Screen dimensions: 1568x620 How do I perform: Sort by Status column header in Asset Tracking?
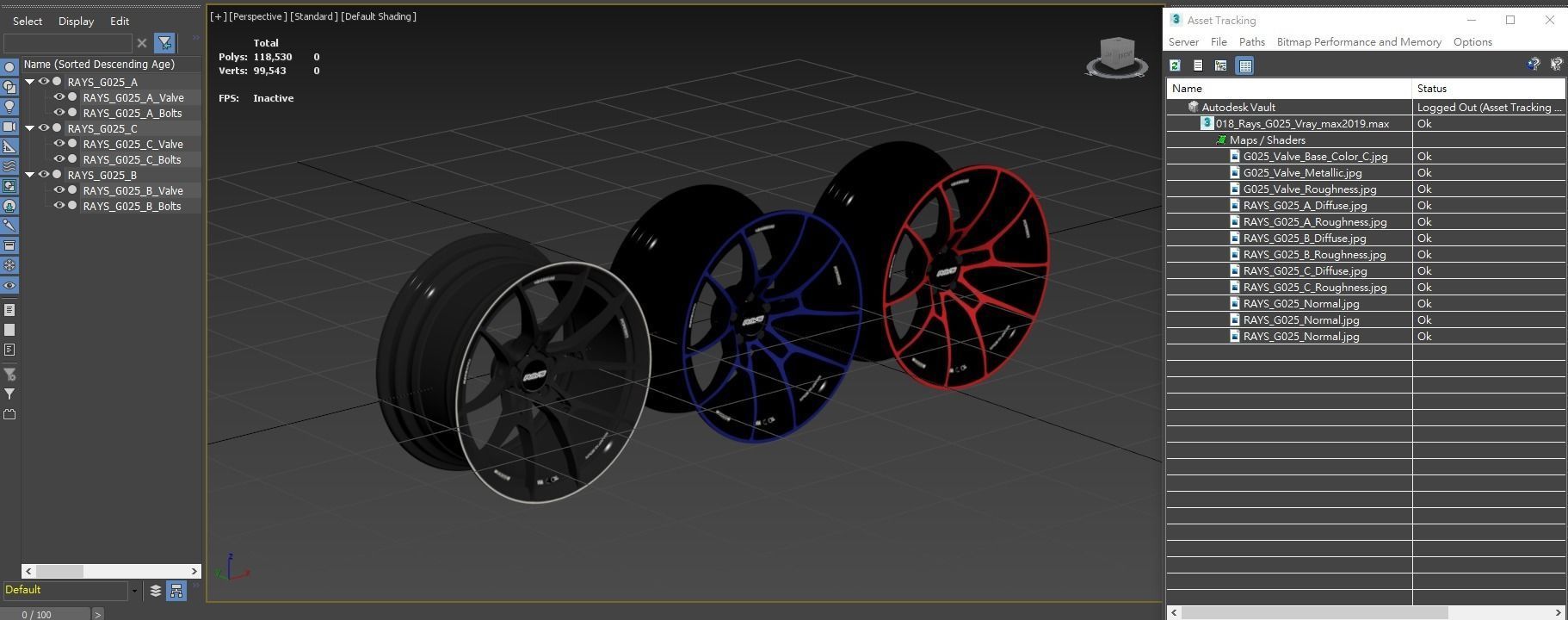[x=1489, y=89]
